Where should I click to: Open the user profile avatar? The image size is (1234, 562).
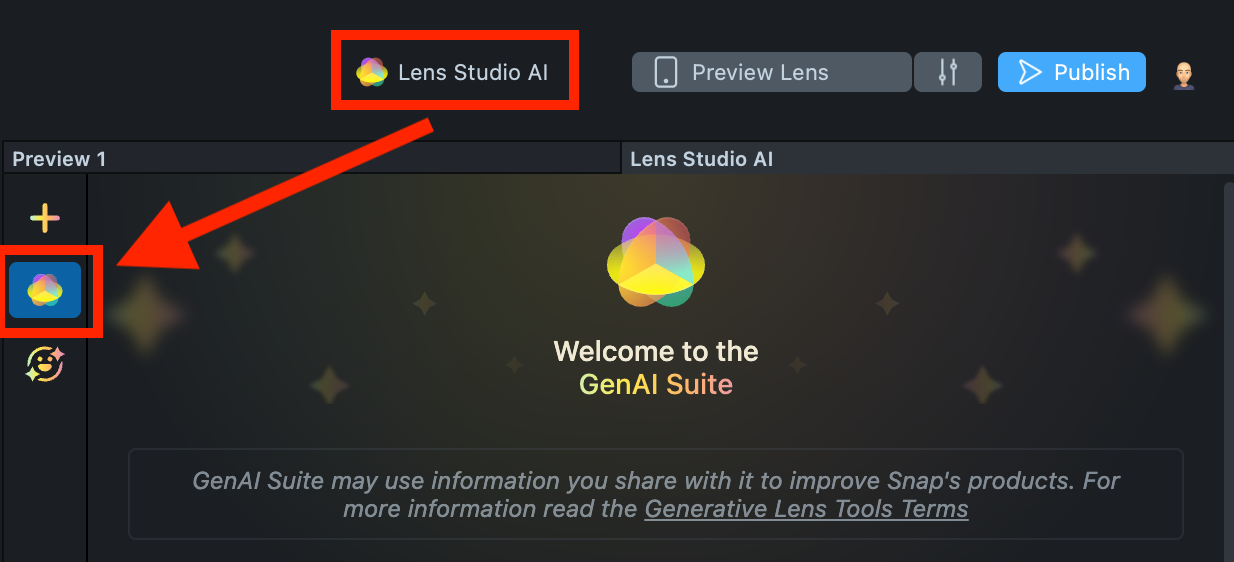tap(1184, 74)
